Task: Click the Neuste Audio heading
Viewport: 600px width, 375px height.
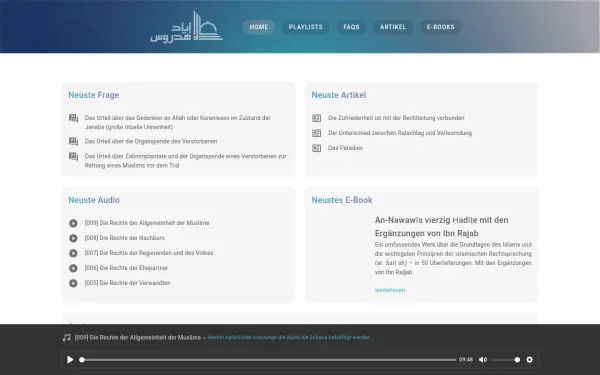Action: (x=94, y=200)
